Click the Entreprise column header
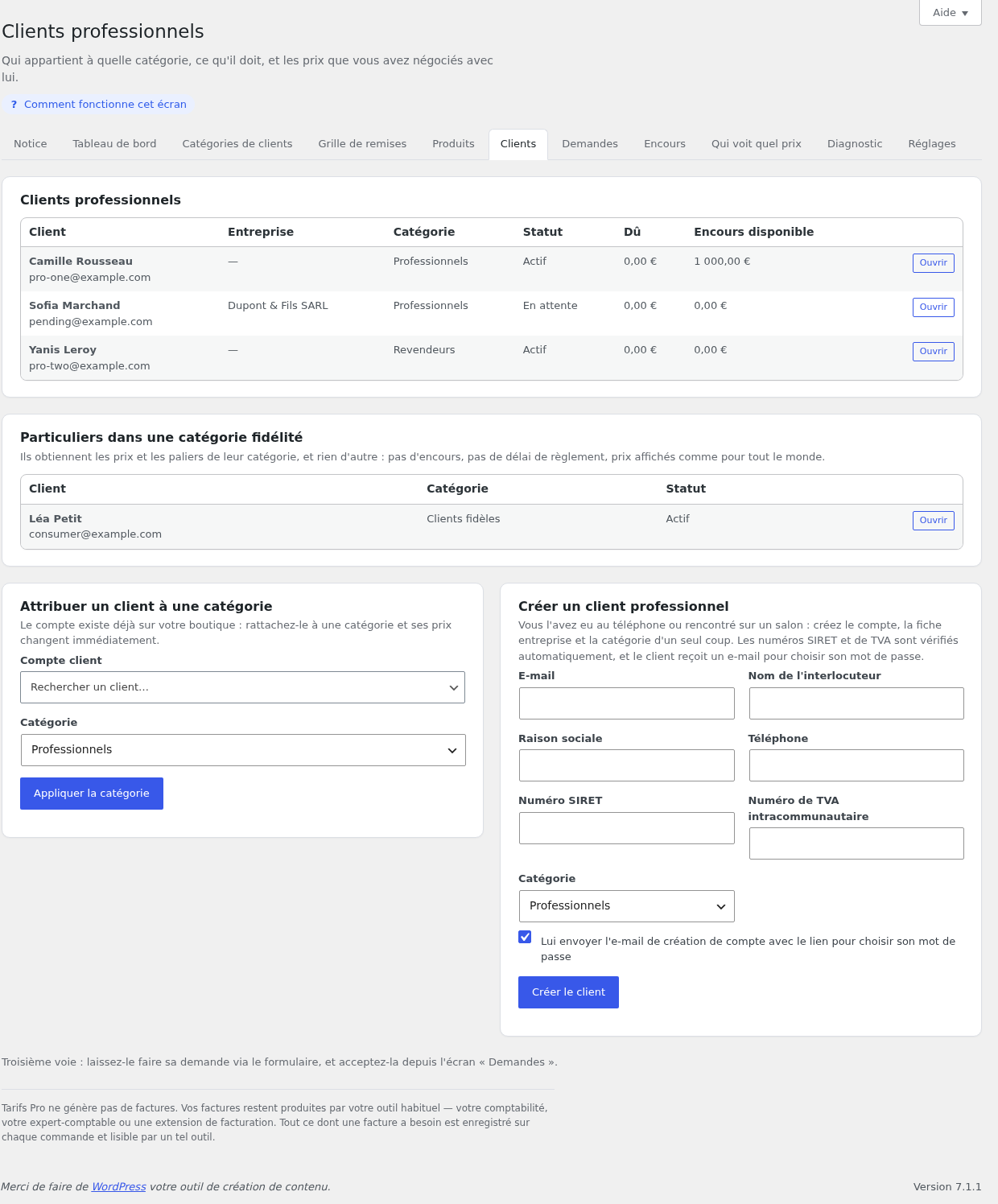This screenshot has width=998, height=1204. tap(261, 232)
